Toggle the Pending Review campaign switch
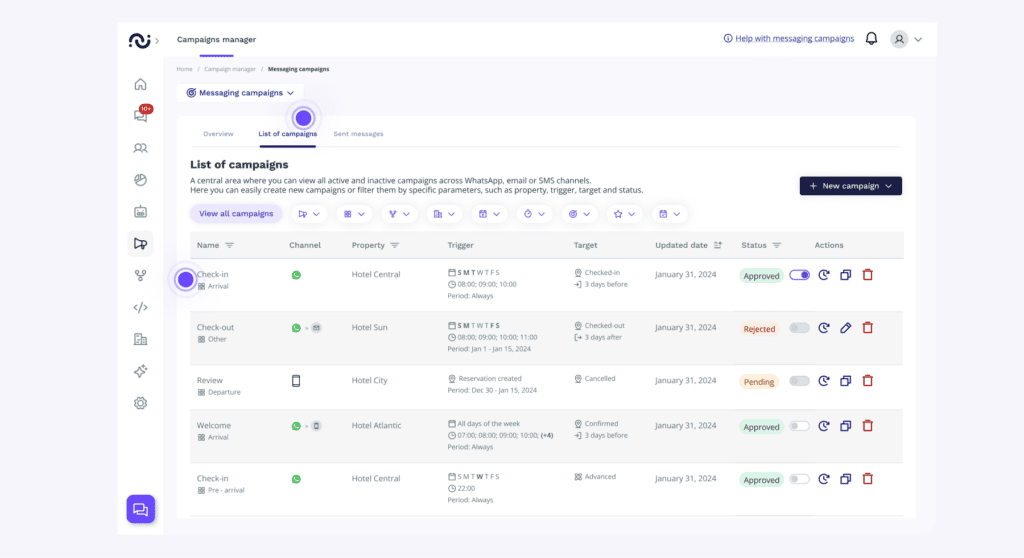1024x558 pixels. 799,381
